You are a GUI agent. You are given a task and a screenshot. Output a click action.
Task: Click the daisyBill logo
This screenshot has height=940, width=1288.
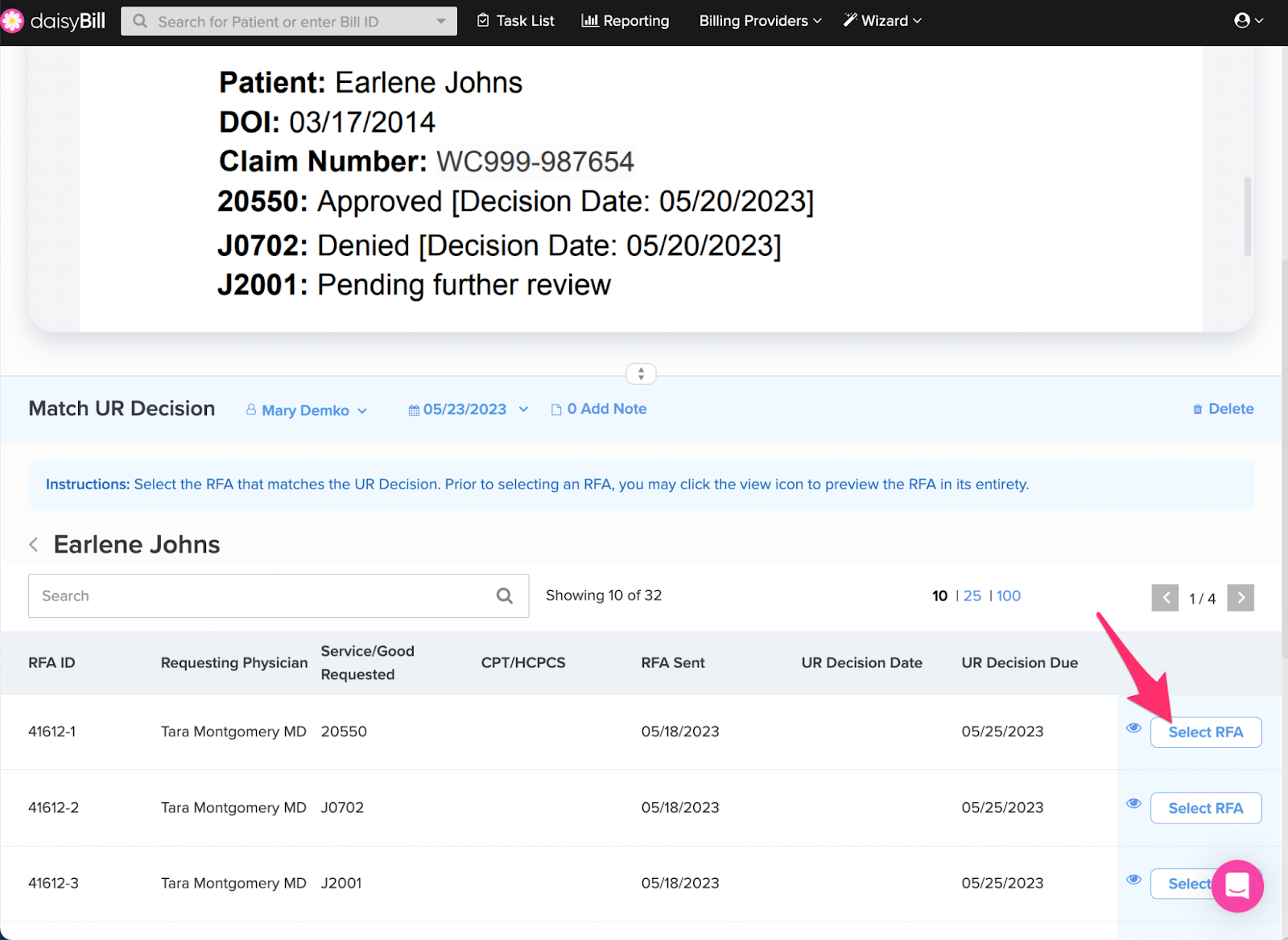coord(53,21)
